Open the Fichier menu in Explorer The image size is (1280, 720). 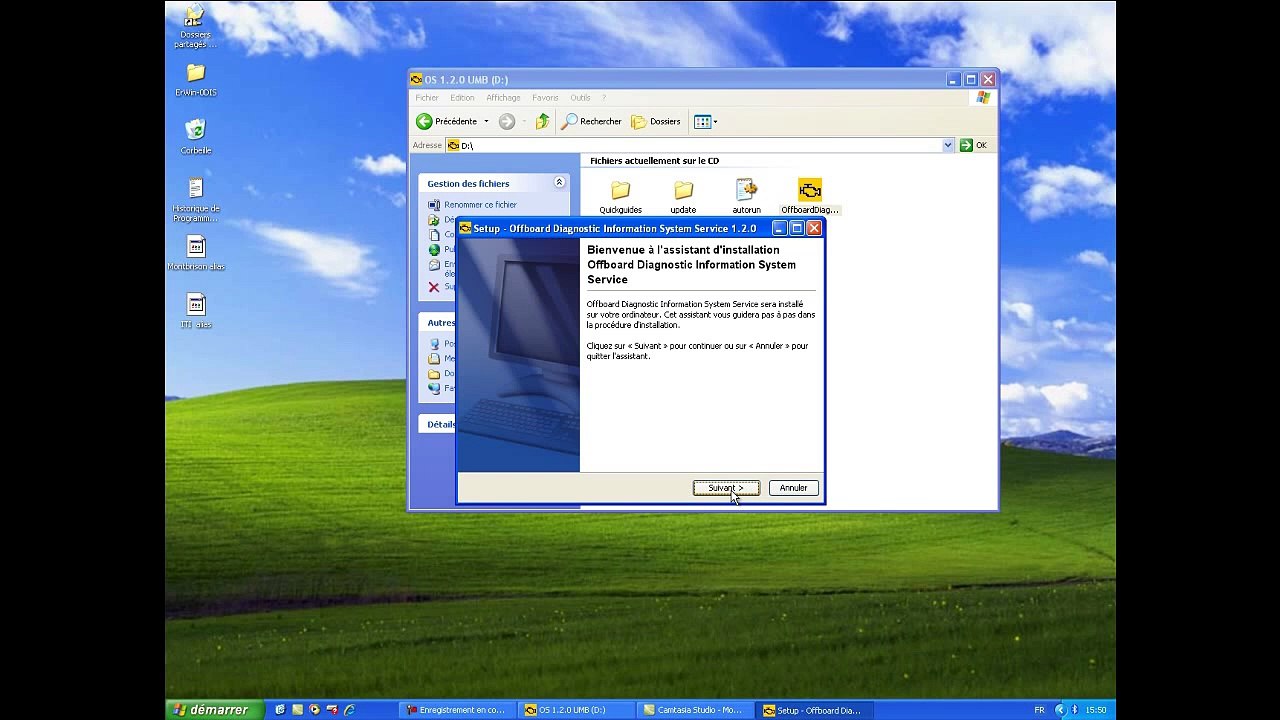pos(427,98)
